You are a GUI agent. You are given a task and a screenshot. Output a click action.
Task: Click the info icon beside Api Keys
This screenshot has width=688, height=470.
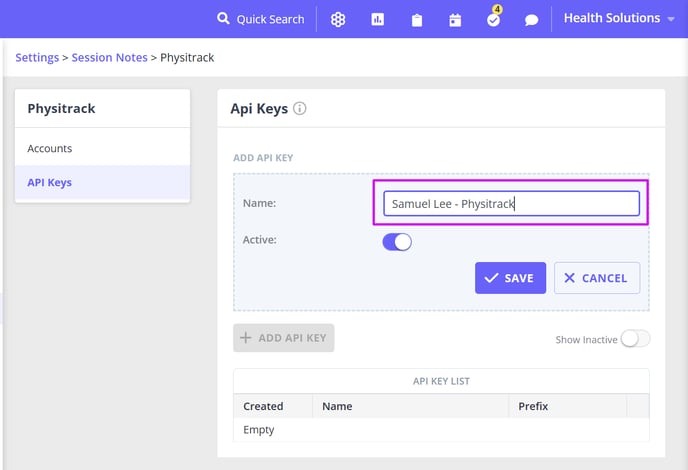(300, 108)
